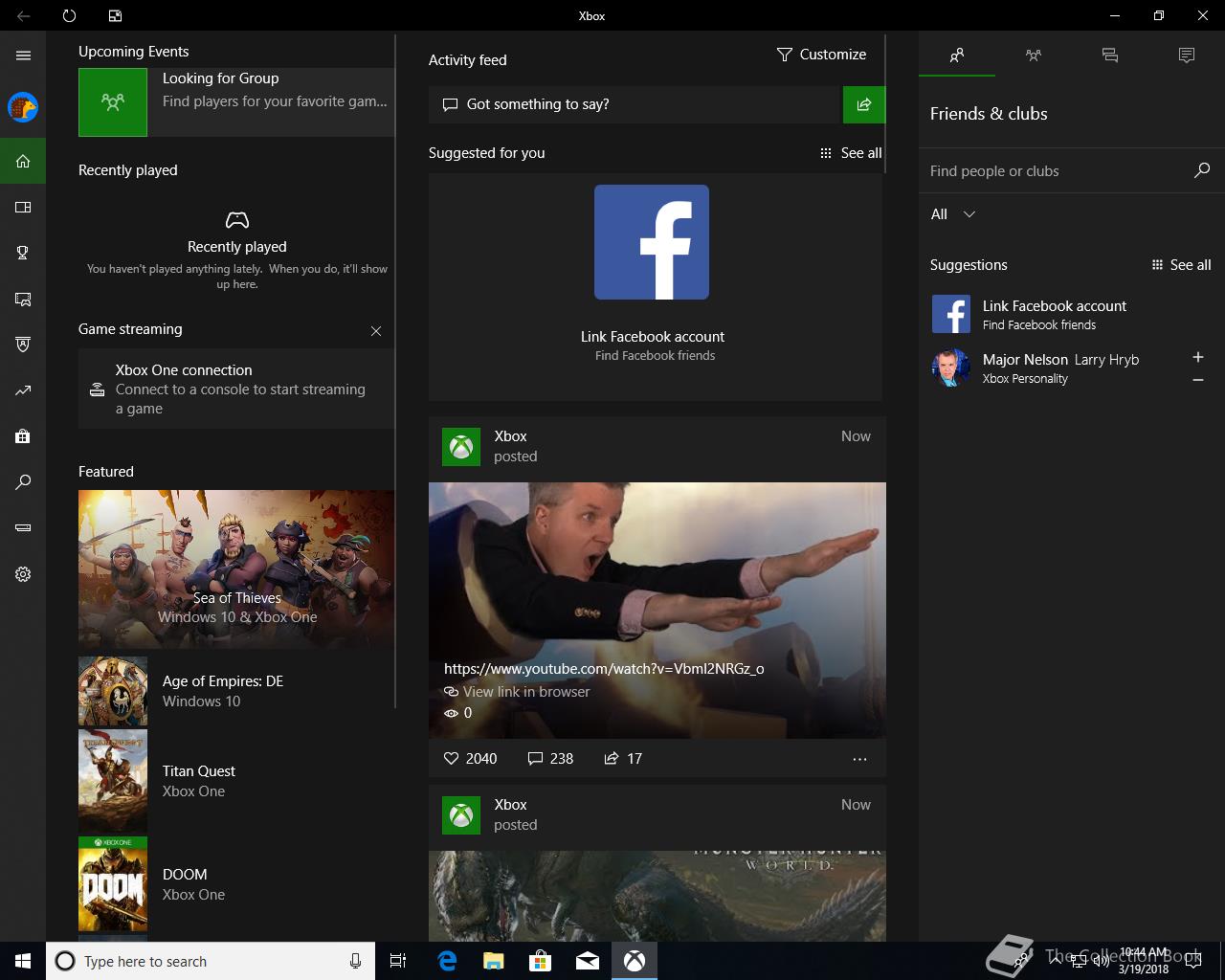Click Customize activity feed
The image size is (1225, 980).
(x=821, y=55)
